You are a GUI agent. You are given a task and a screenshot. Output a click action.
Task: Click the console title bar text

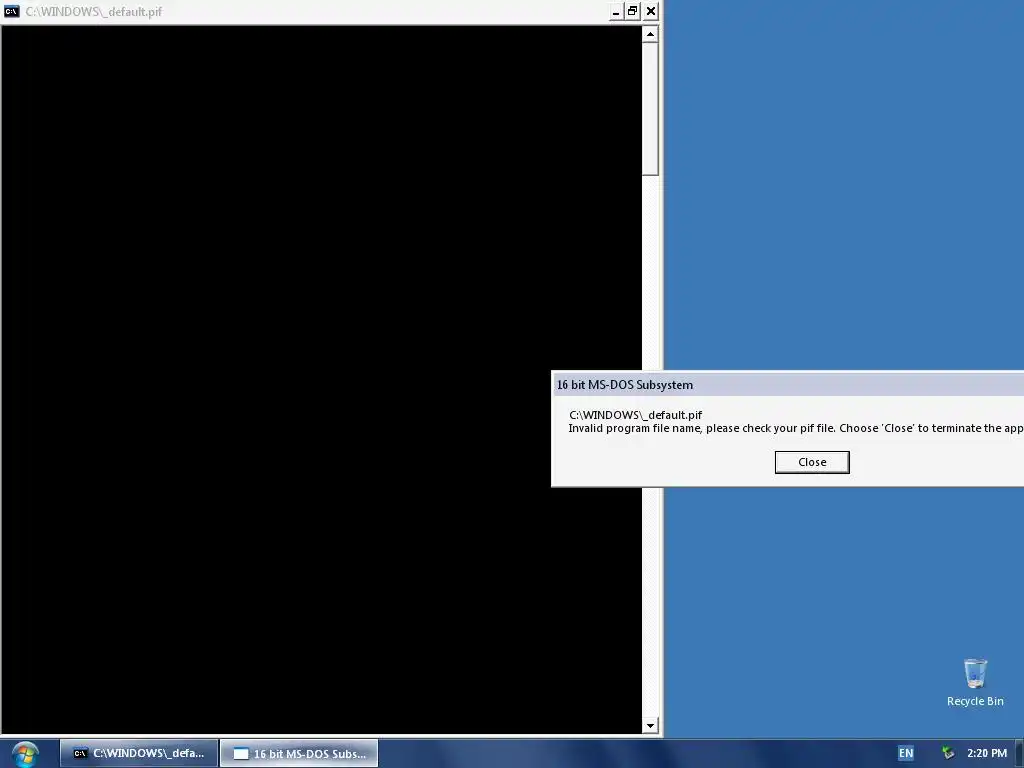click(x=94, y=12)
